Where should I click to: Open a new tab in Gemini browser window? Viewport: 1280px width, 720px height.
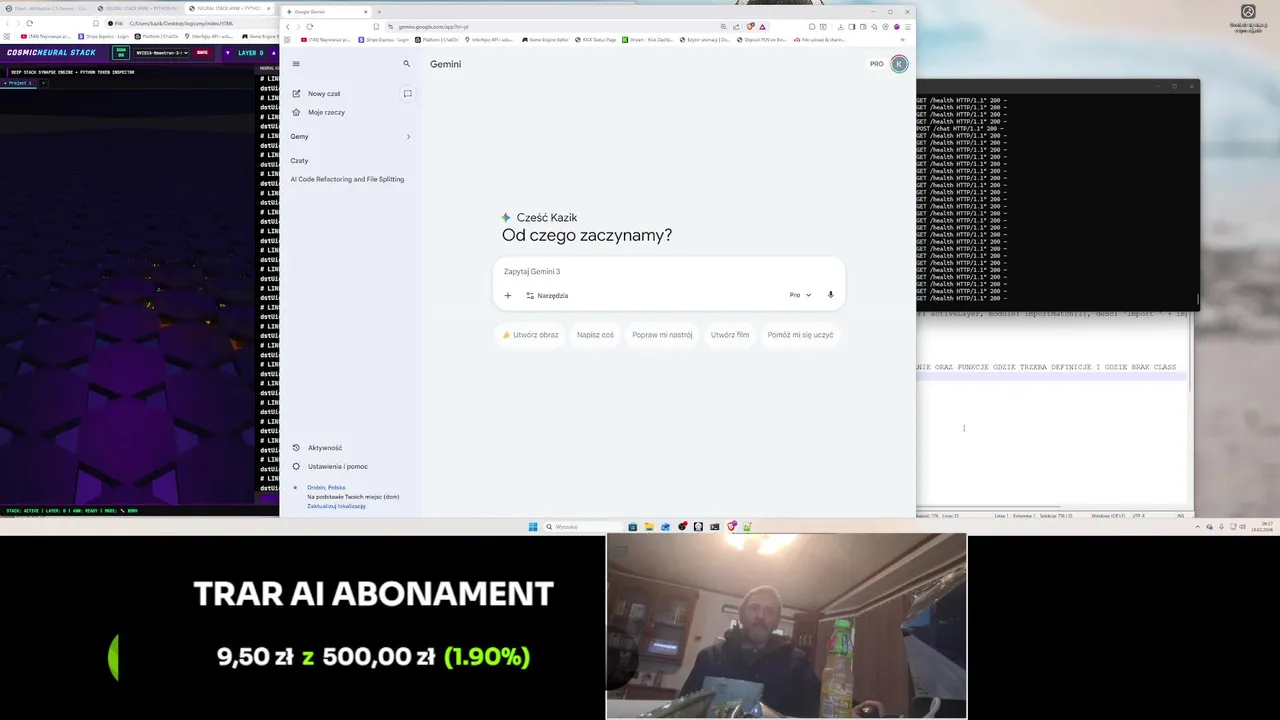[x=379, y=12]
